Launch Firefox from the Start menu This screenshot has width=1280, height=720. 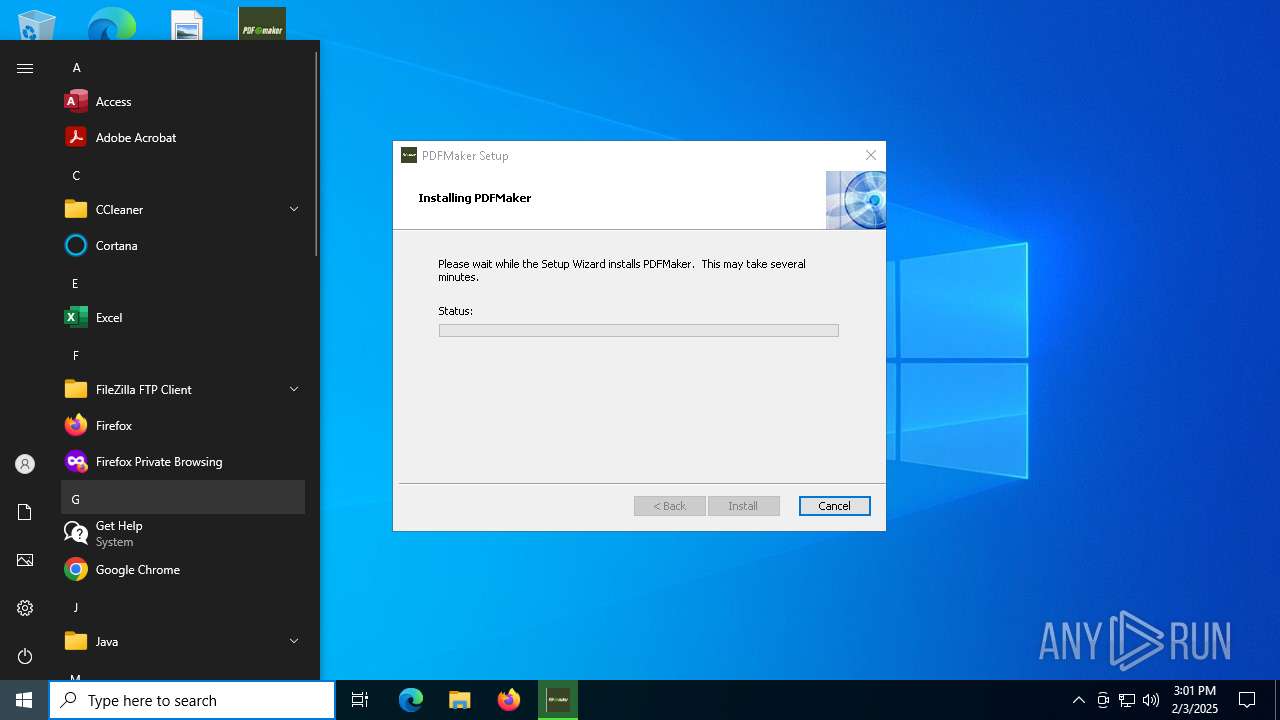coord(183,425)
